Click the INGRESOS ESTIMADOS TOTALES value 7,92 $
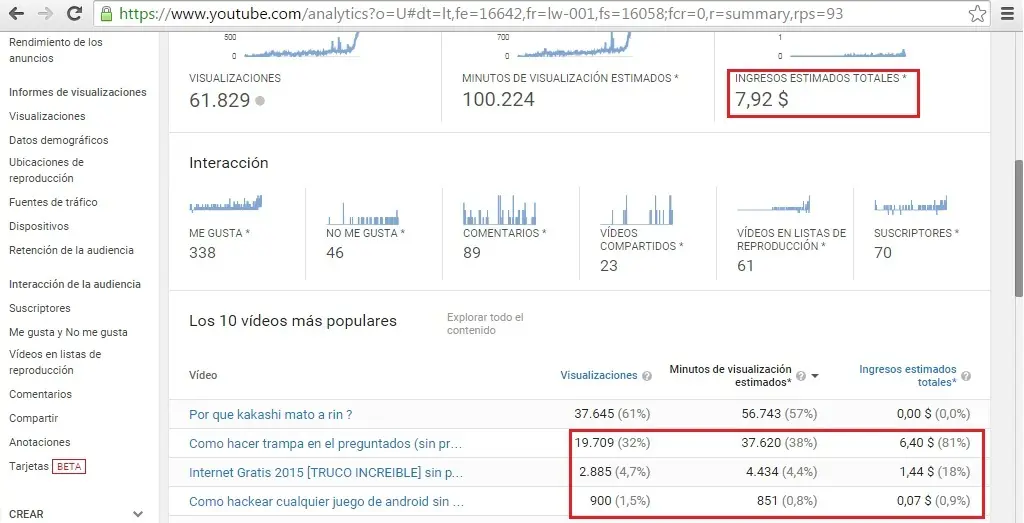The image size is (1024, 523). 761,100
